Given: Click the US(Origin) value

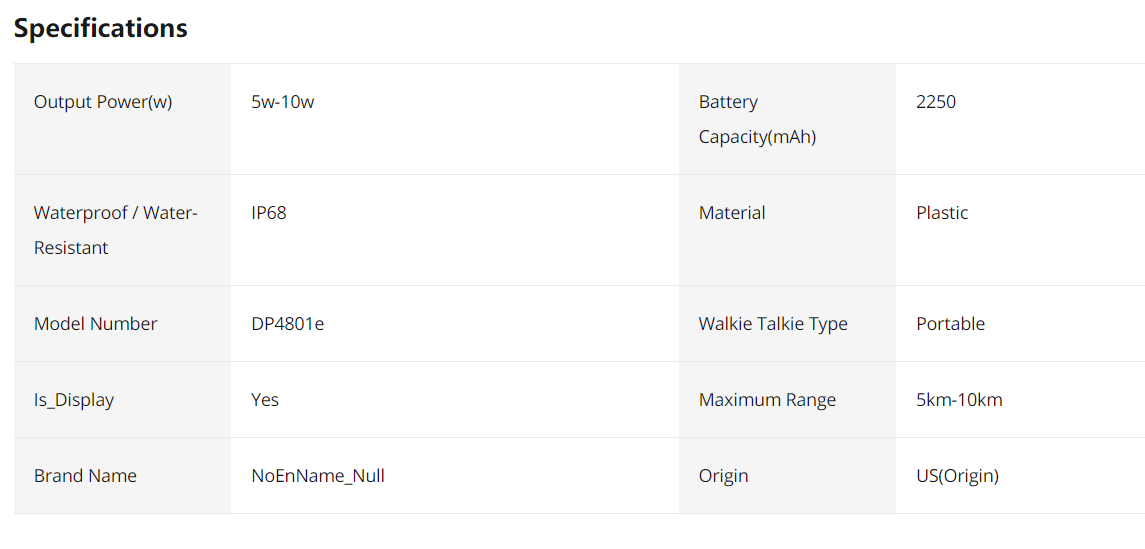Looking at the screenshot, I should [957, 476].
